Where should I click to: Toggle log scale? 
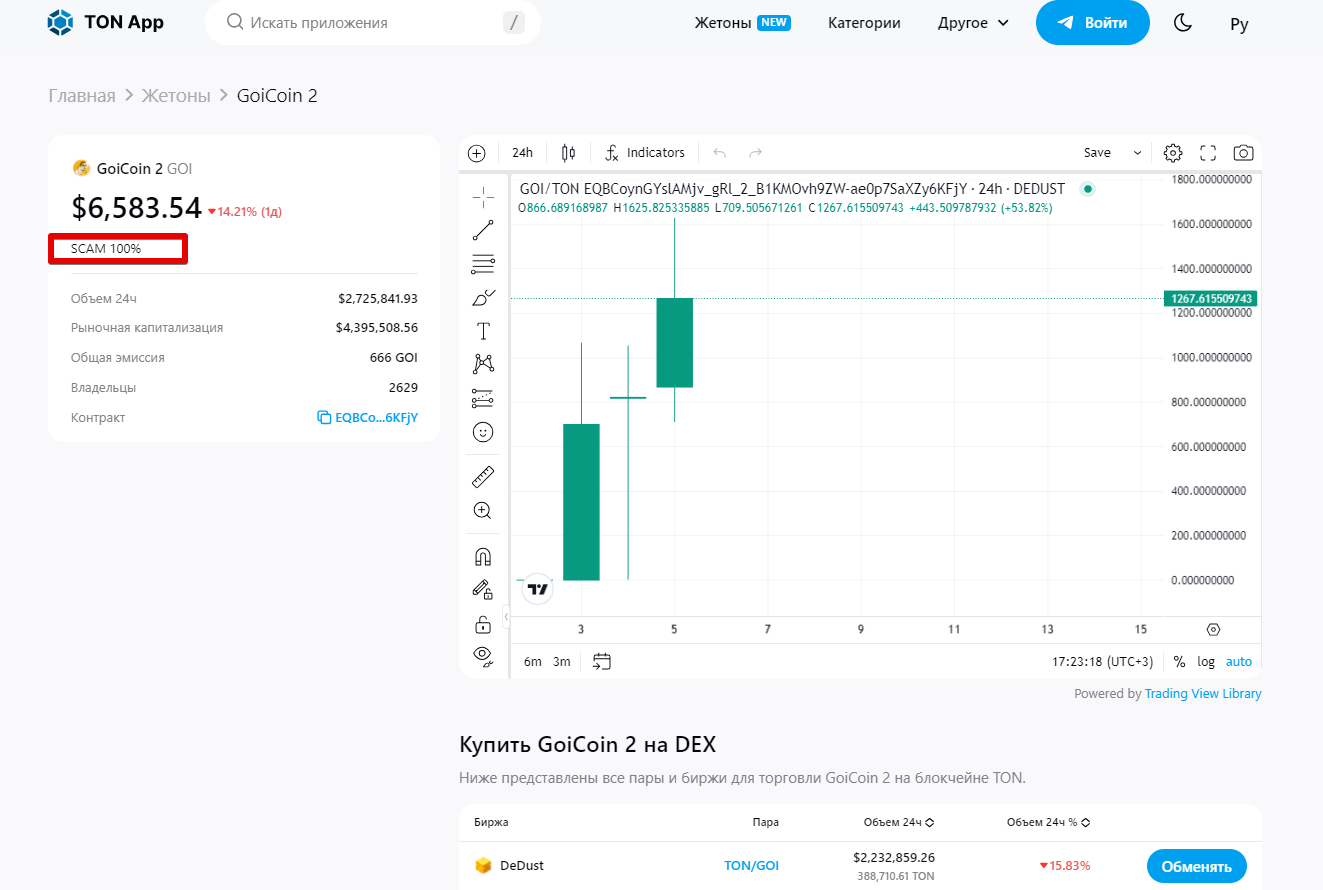point(1206,662)
